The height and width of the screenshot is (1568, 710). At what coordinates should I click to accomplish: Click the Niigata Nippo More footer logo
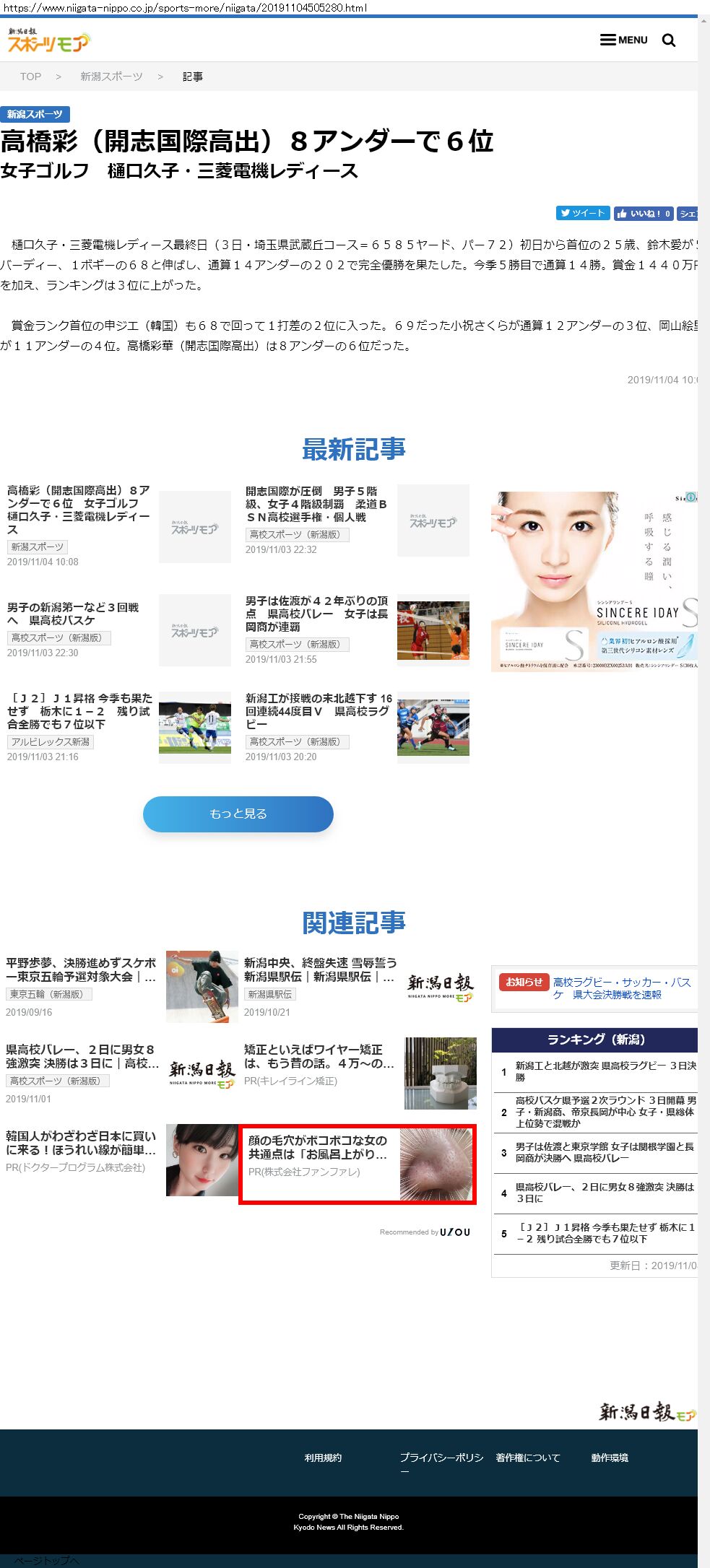647,1412
